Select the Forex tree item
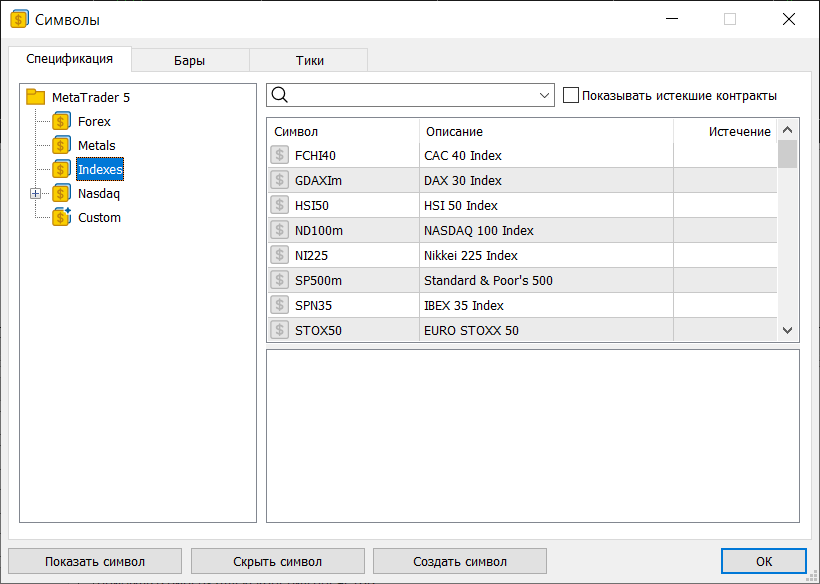This screenshot has width=820, height=584. pyautogui.click(x=94, y=121)
